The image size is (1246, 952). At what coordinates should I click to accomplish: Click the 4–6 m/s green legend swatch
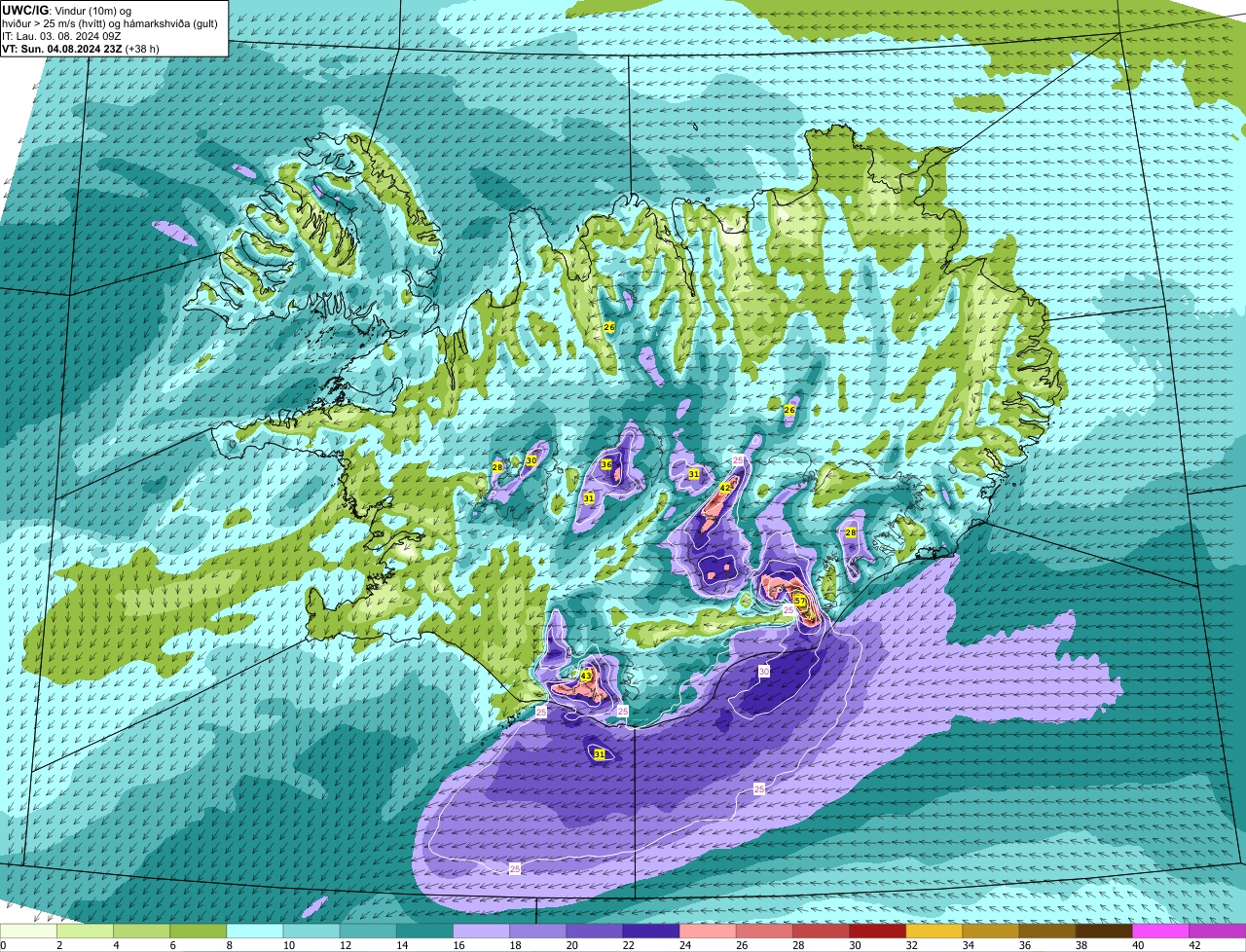pyautogui.click(x=141, y=932)
